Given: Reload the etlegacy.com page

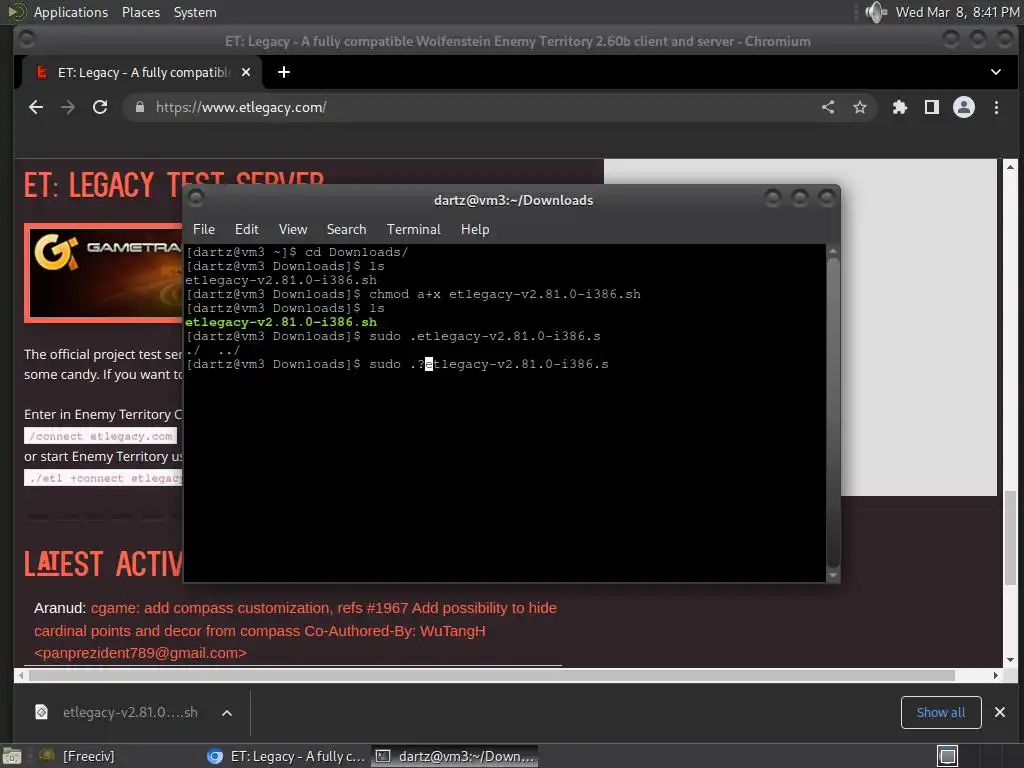Looking at the screenshot, I should click(100, 107).
